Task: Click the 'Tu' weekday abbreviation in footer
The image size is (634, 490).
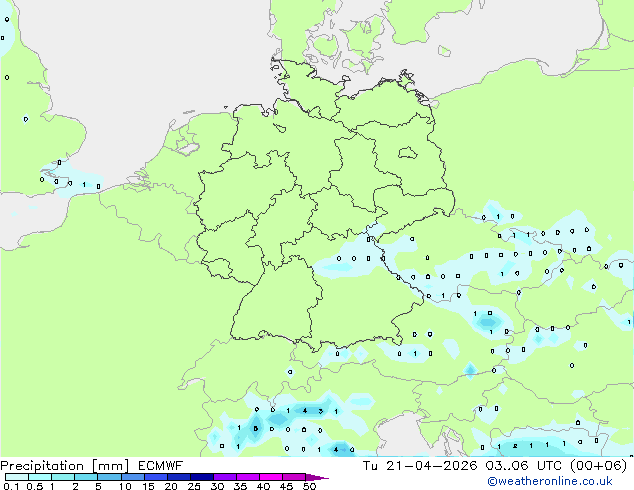Action: [370, 466]
